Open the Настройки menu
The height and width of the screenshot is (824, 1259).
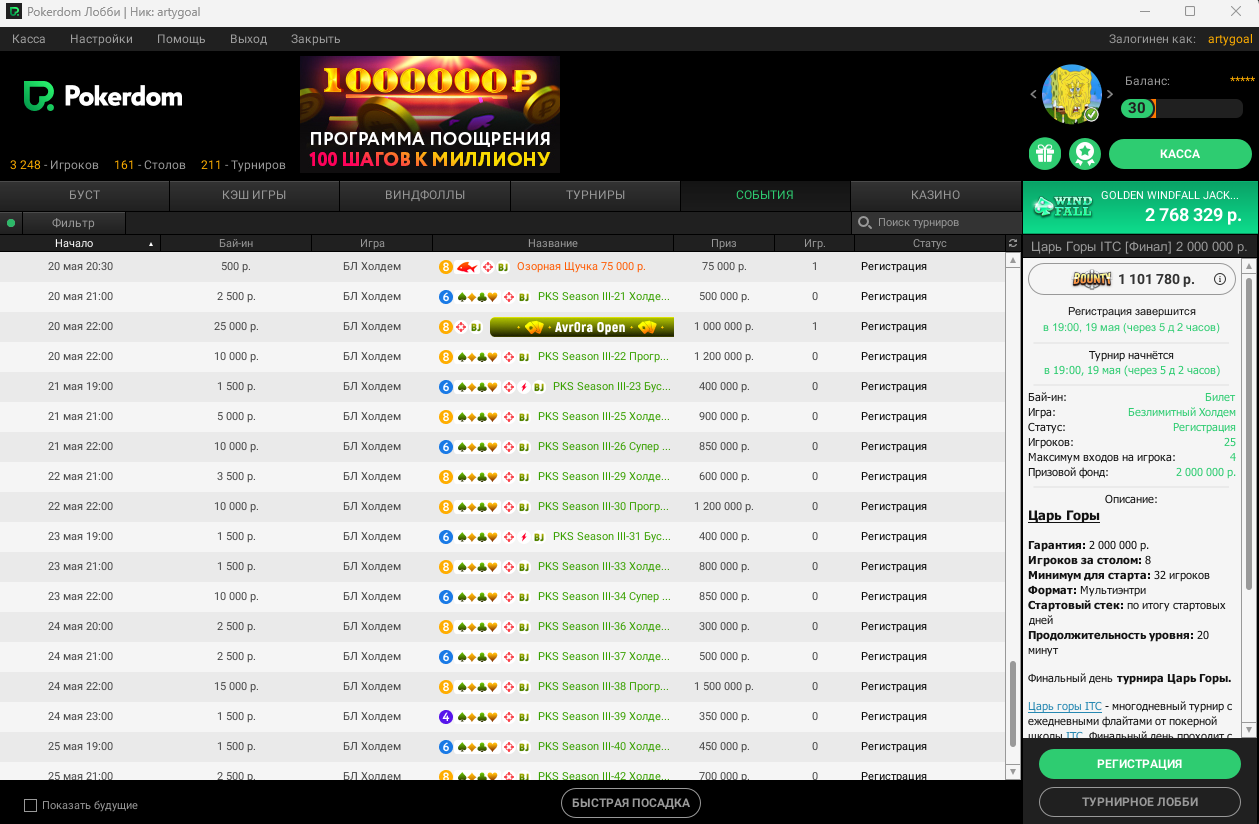pyautogui.click(x=101, y=39)
